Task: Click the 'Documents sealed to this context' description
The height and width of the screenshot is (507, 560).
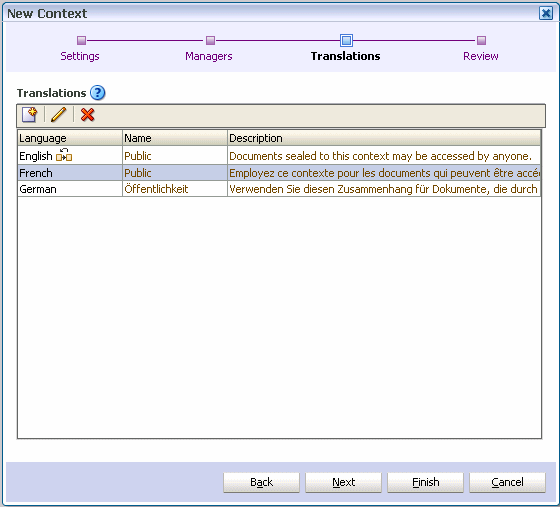Action: click(380, 156)
